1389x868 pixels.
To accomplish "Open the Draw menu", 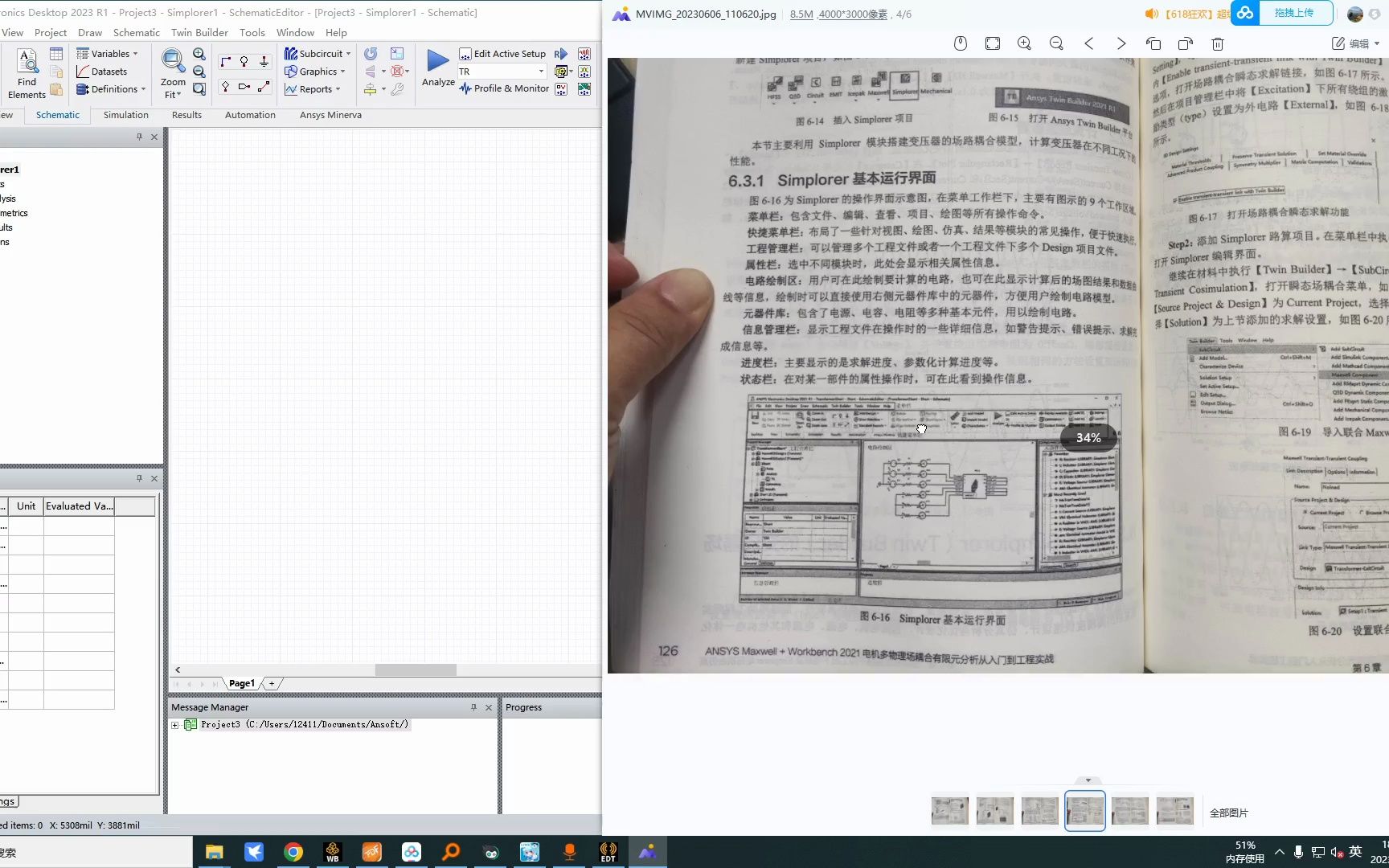I will coord(90,32).
